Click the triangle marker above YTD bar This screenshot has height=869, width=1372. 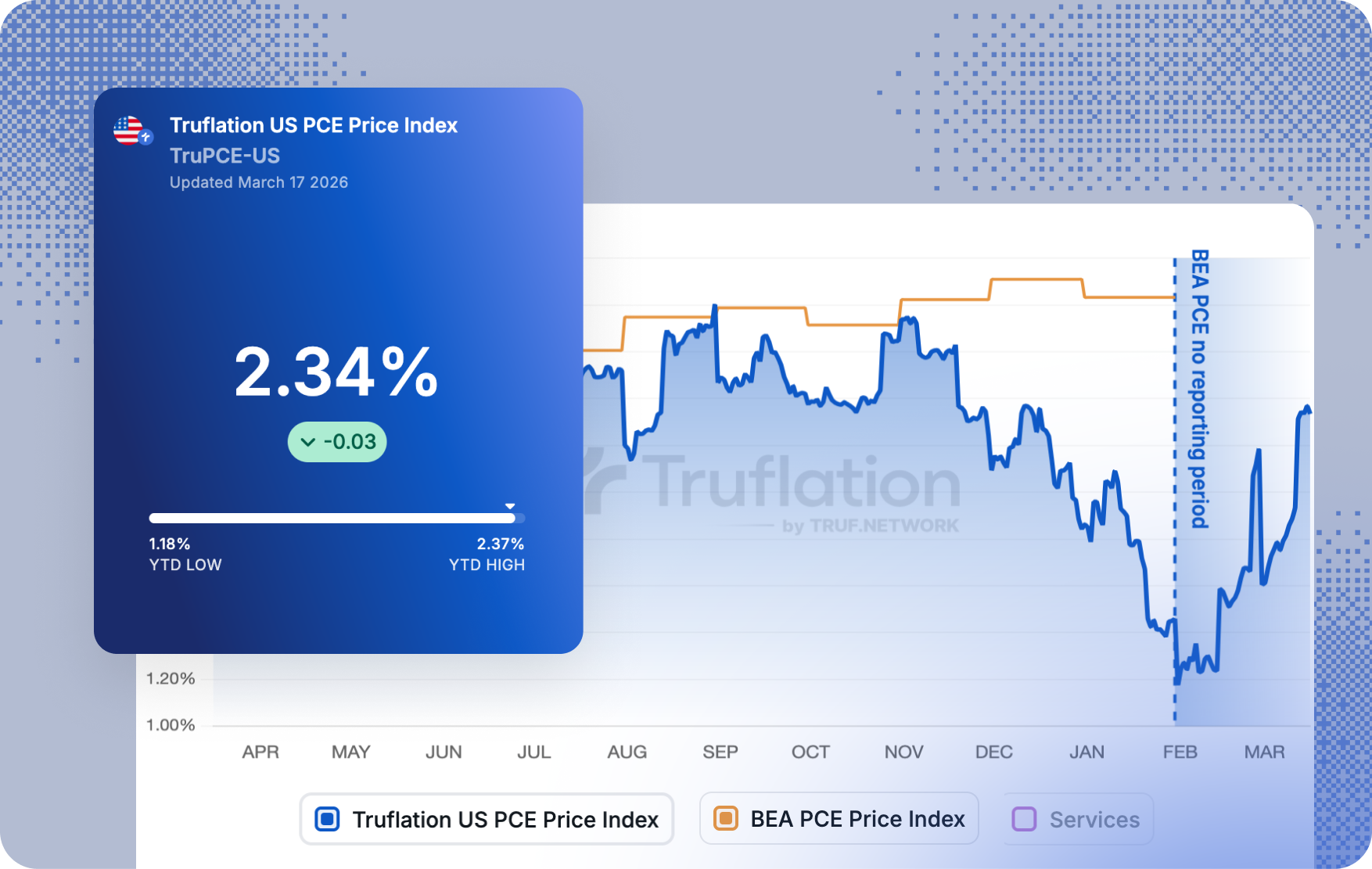point(510,506)
